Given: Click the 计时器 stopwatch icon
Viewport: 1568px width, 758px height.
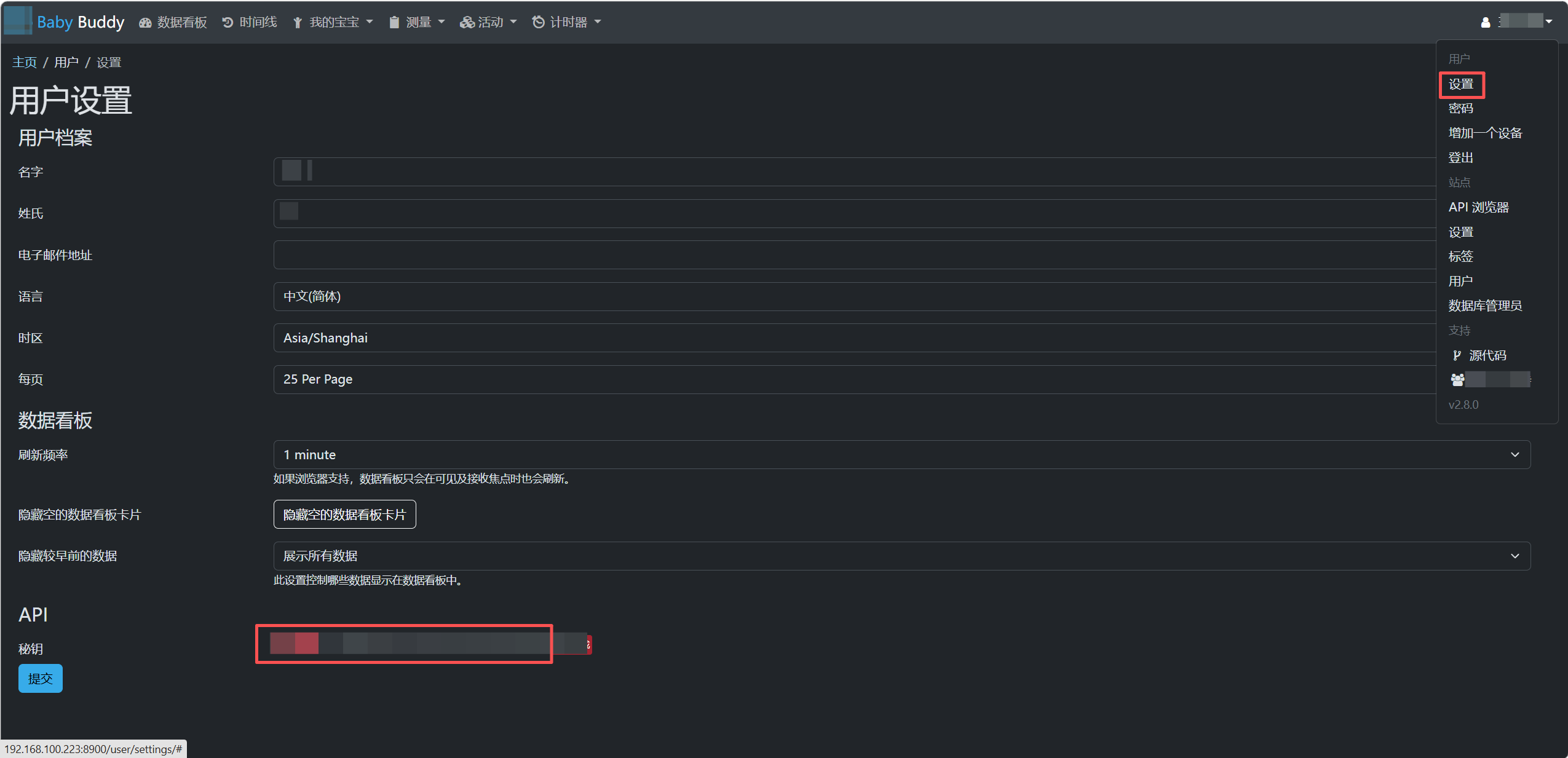Looking at the screenshot, I should pyautogui.click(x=539, y=23).
